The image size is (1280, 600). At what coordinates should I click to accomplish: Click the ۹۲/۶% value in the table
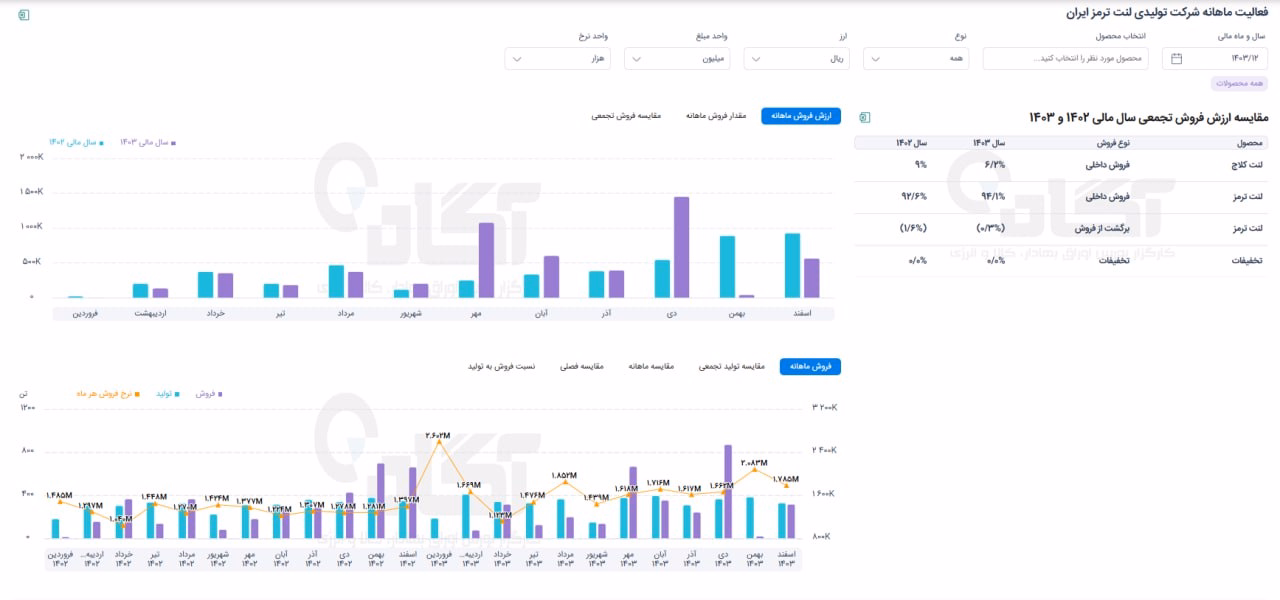[x=914, y=197]
